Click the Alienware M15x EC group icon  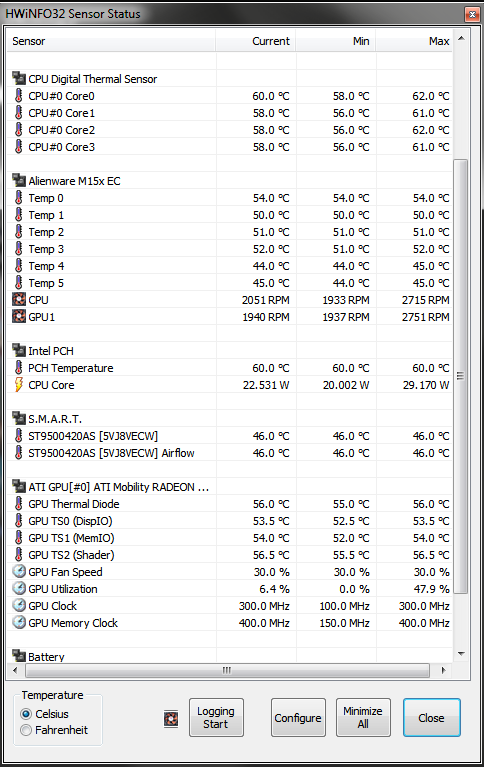(19, 180)
